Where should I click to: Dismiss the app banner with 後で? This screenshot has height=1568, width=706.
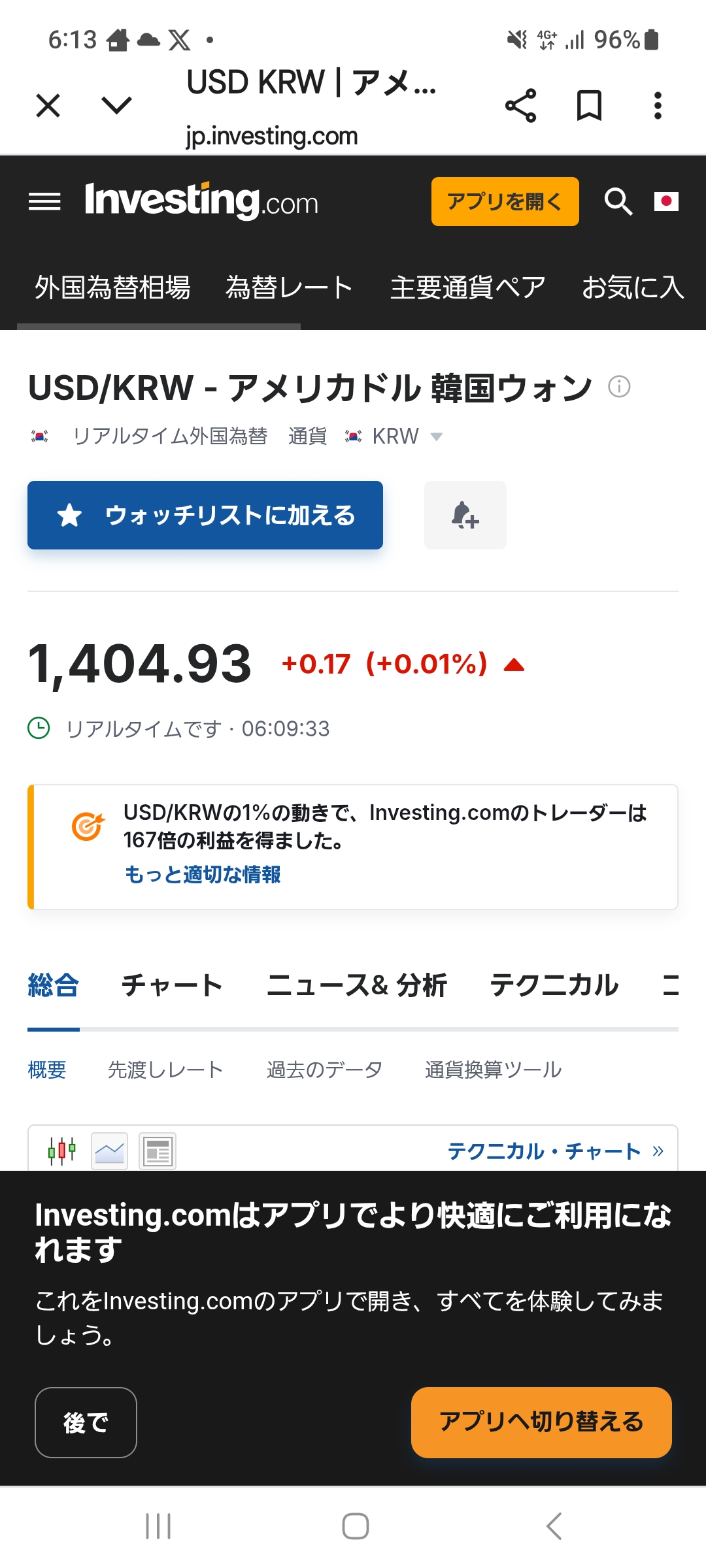(x=86, y=1422)
